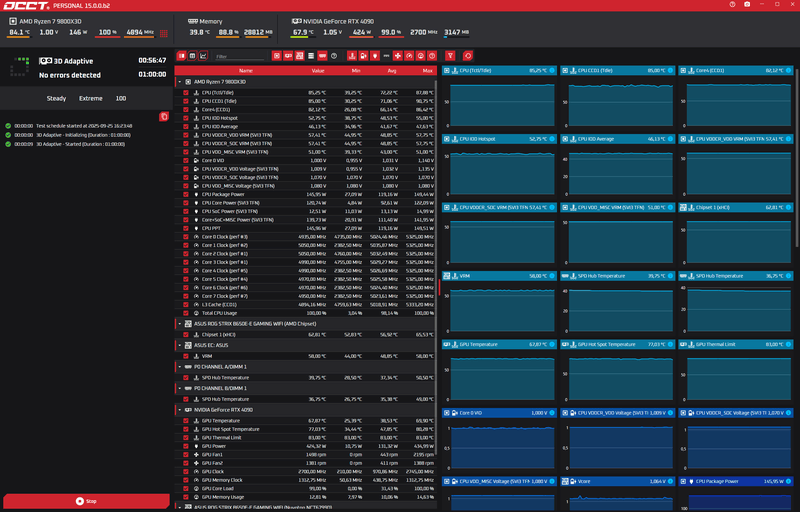
Task: Select the L3 Cache (CCD1) row
Action: [x=305, y=304]
